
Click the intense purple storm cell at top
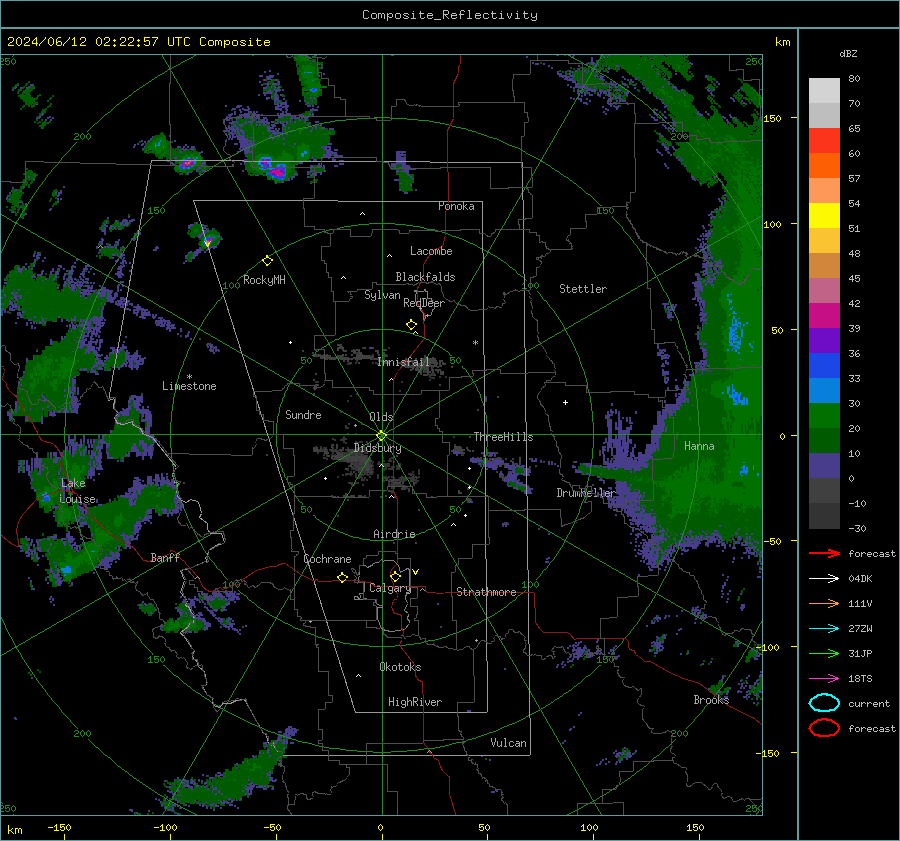[277, 170]
